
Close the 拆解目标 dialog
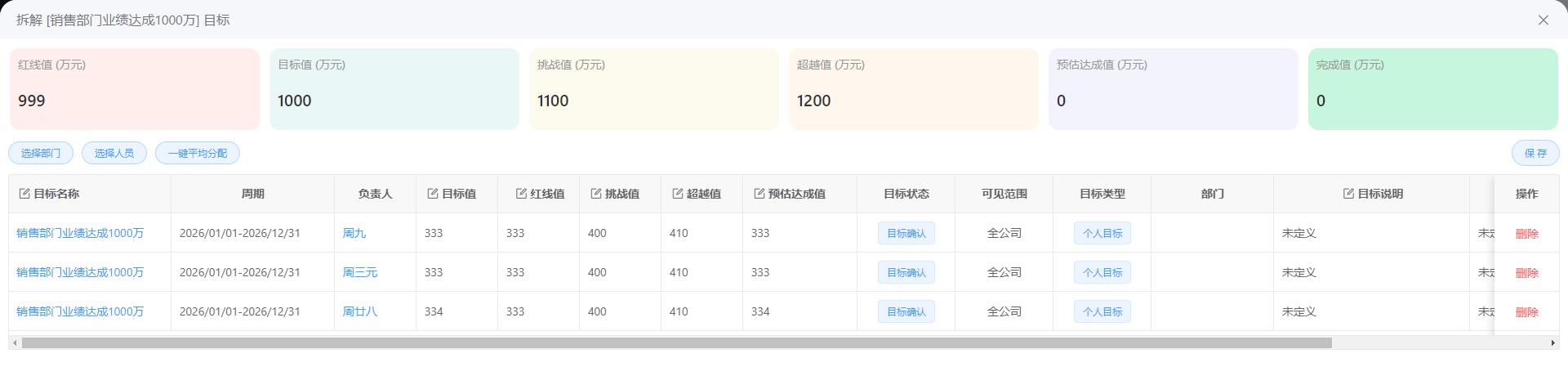click(x=1543, y=20)
